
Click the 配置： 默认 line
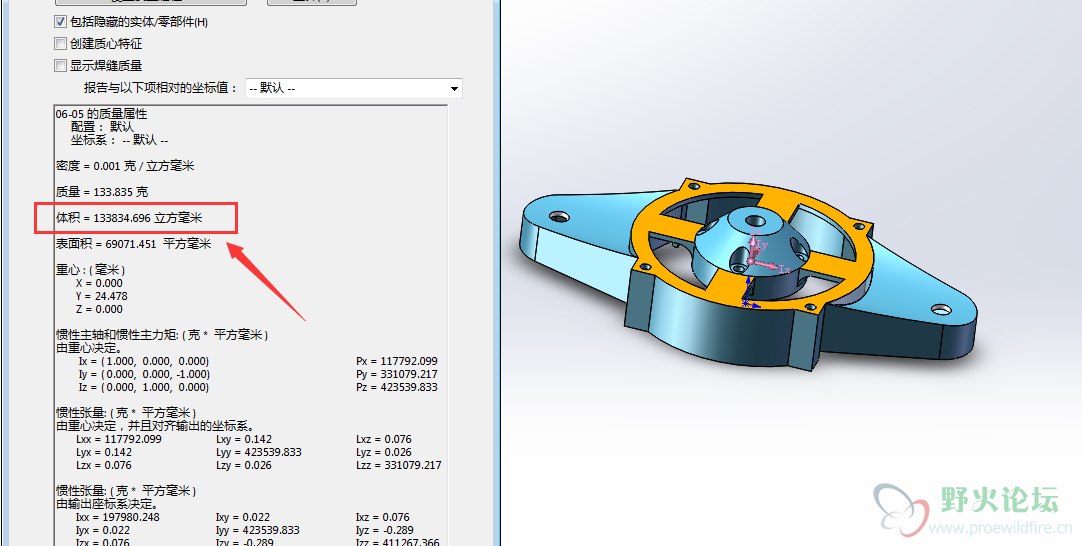102,127
